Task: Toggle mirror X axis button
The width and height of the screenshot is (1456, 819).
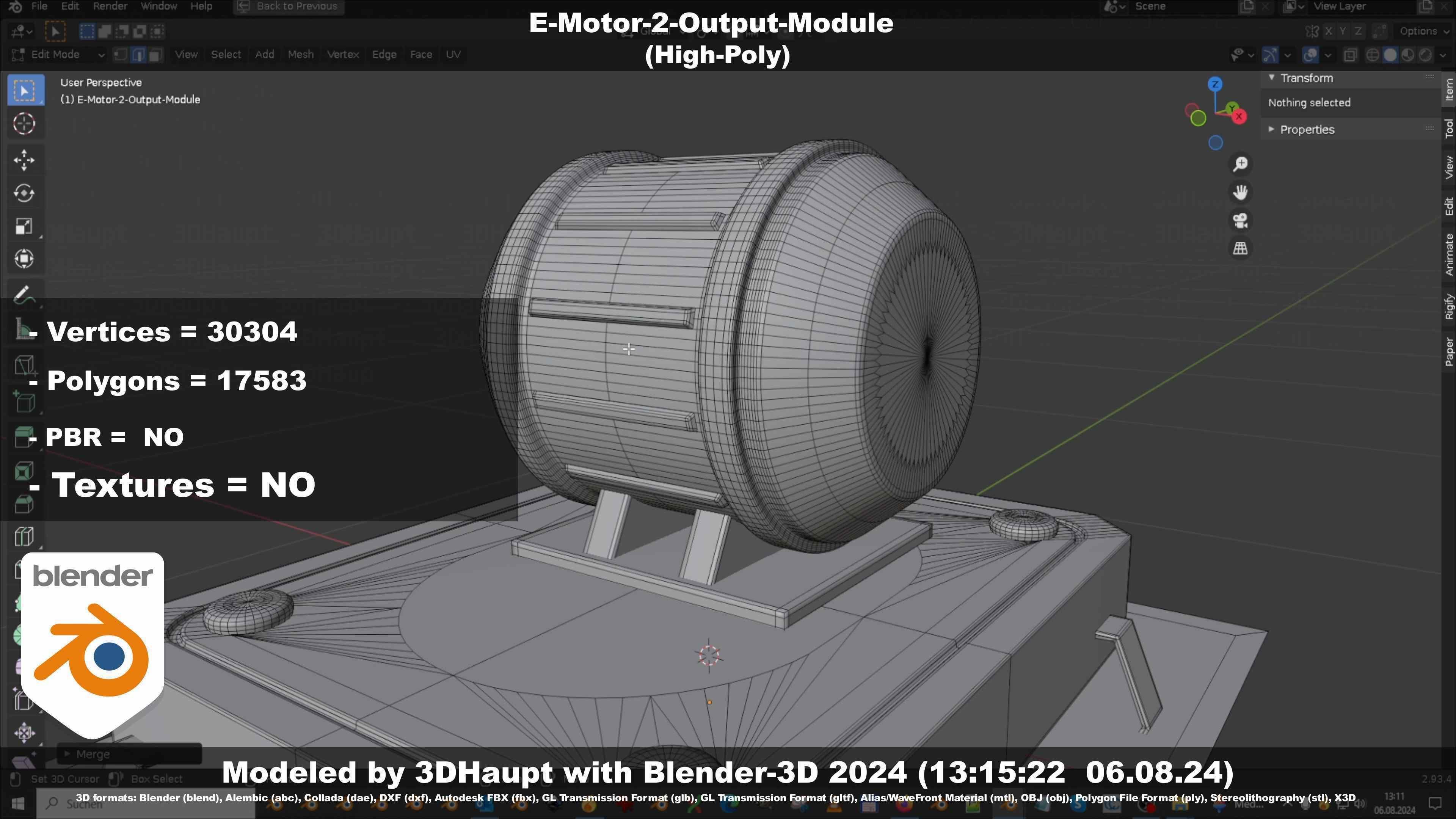Action: click(x=1328, y=31)
